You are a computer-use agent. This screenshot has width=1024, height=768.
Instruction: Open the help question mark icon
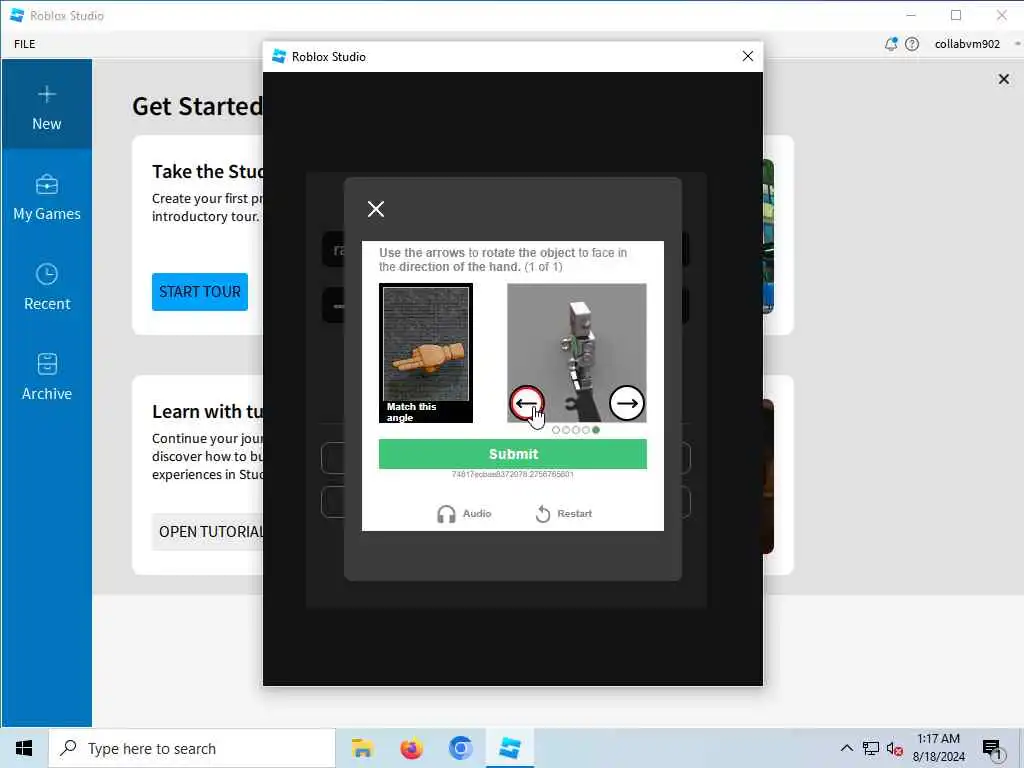[912, 44]
